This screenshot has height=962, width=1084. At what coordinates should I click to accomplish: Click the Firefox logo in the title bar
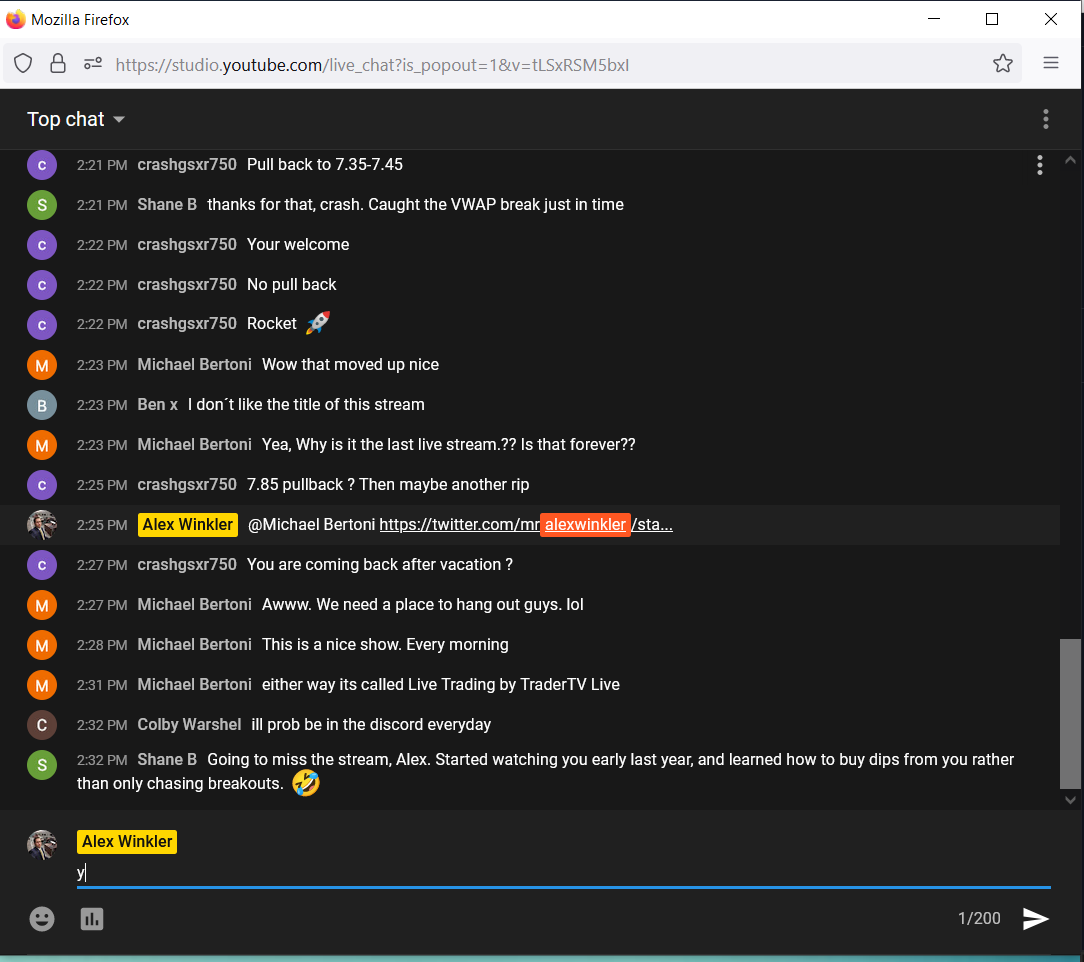point(14,18)
